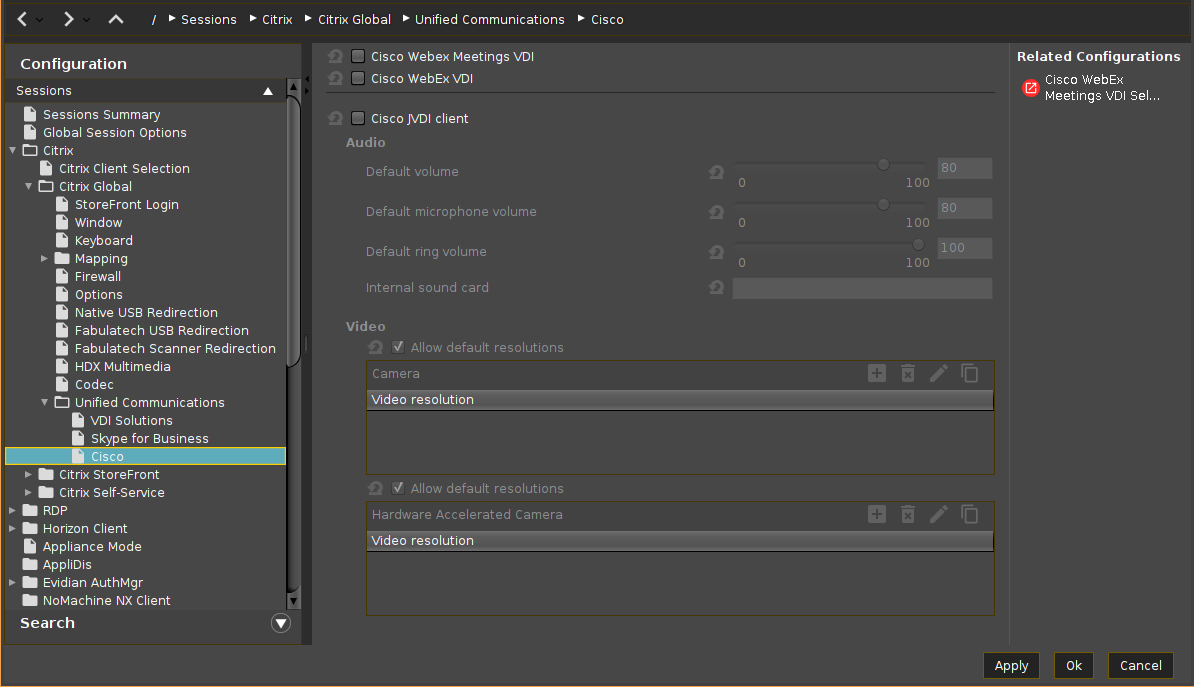This screenshot has width=1194, height=687.
Task: Open Cisco WebEx Meetings VDI related configuration icon
Action: tap(1030, 88)
